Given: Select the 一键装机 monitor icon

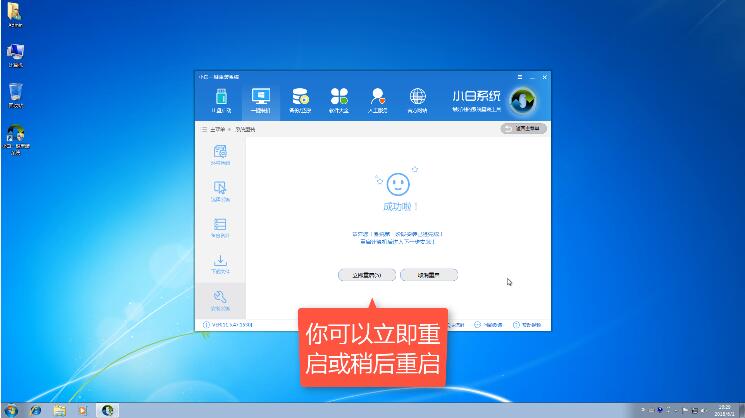Looking at the screenshot, I should point(261,100).
